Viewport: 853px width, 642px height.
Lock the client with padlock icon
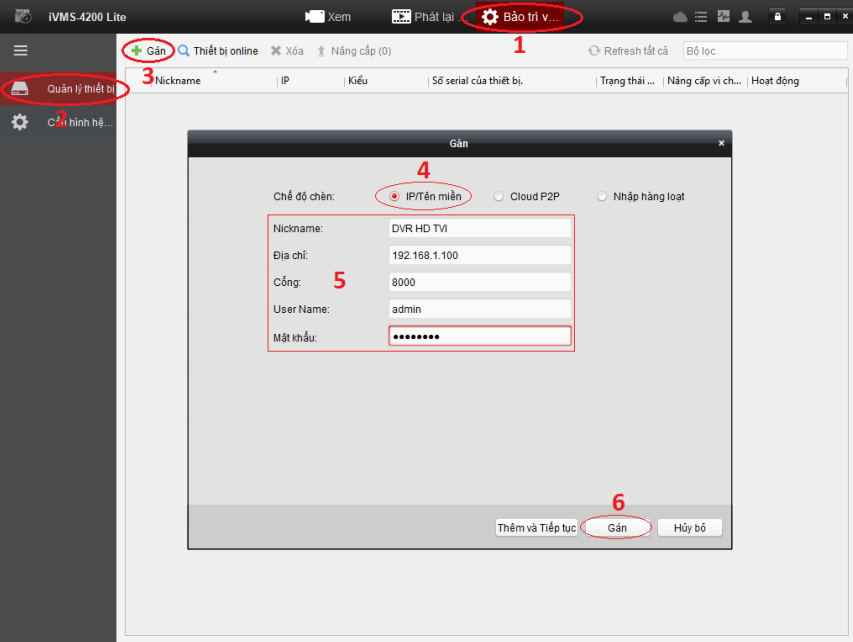click(x=777, y=17)
